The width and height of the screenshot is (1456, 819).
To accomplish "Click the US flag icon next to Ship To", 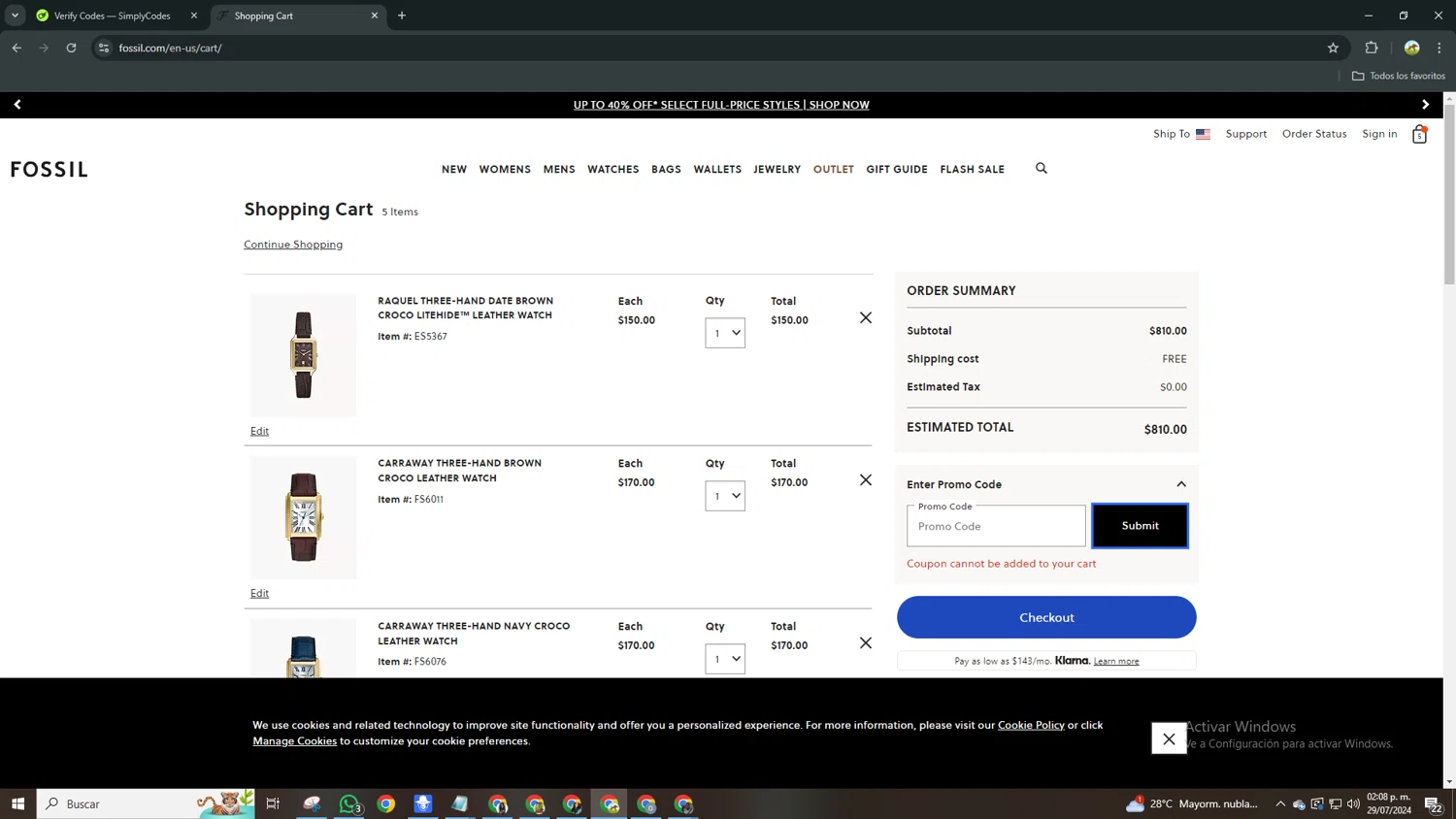I will pos(1204,134).
